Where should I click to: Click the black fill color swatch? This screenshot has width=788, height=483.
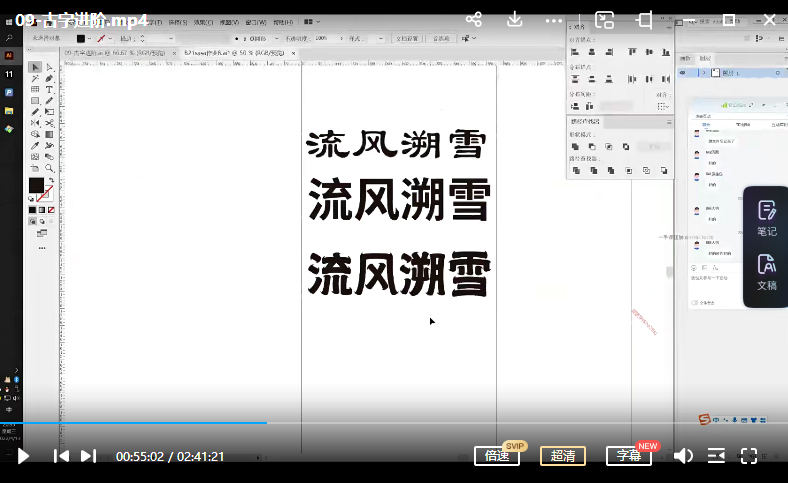[36, 185]
